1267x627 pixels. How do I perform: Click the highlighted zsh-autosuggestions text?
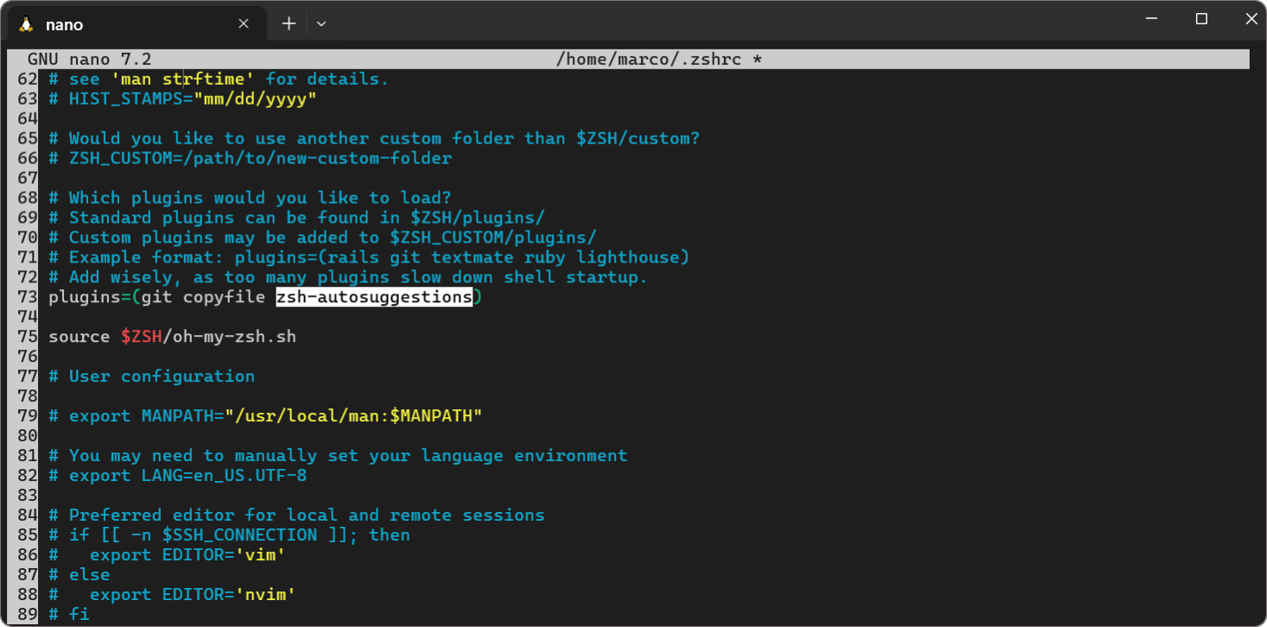click(374, 297)
